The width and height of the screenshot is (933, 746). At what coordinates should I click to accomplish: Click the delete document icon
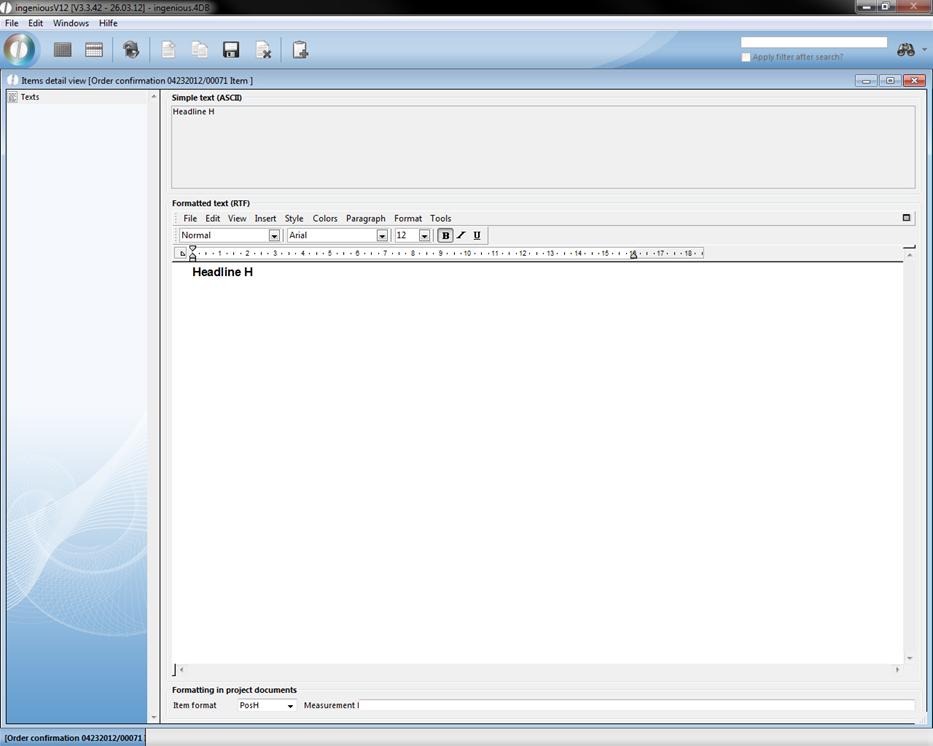tap(263, 50)
